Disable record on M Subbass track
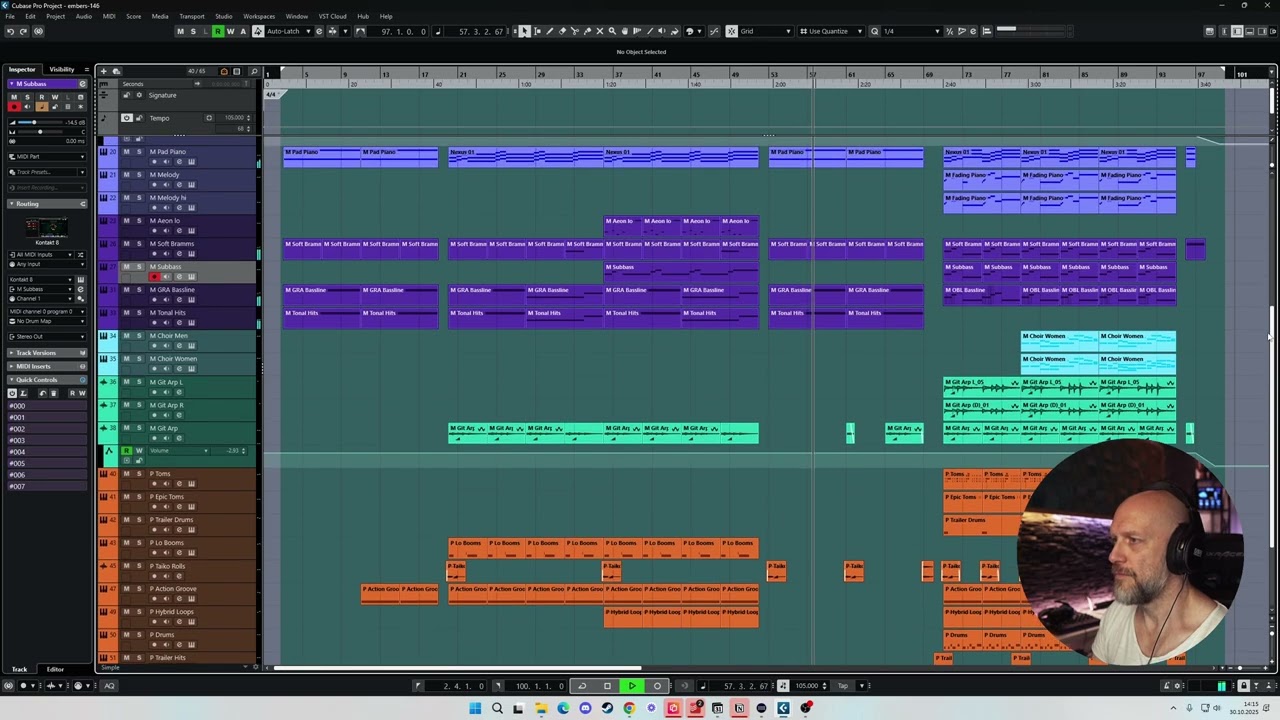The width and height of the screenshot is (1280, 720). click(x=154, y=277)
